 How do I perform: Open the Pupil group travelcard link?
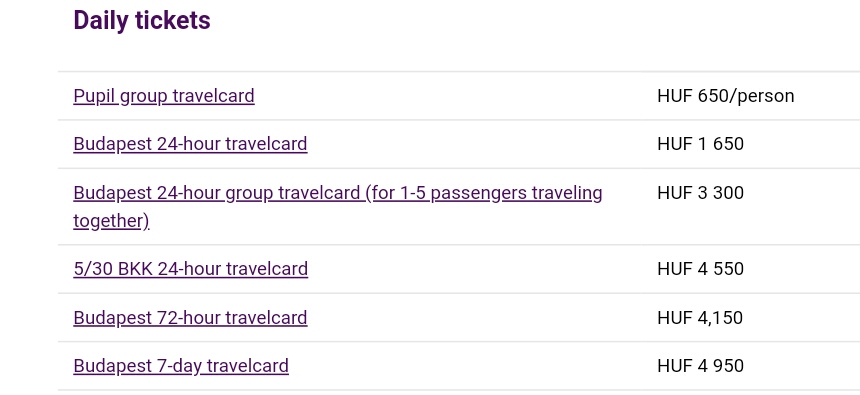click(x=163, y=96)
